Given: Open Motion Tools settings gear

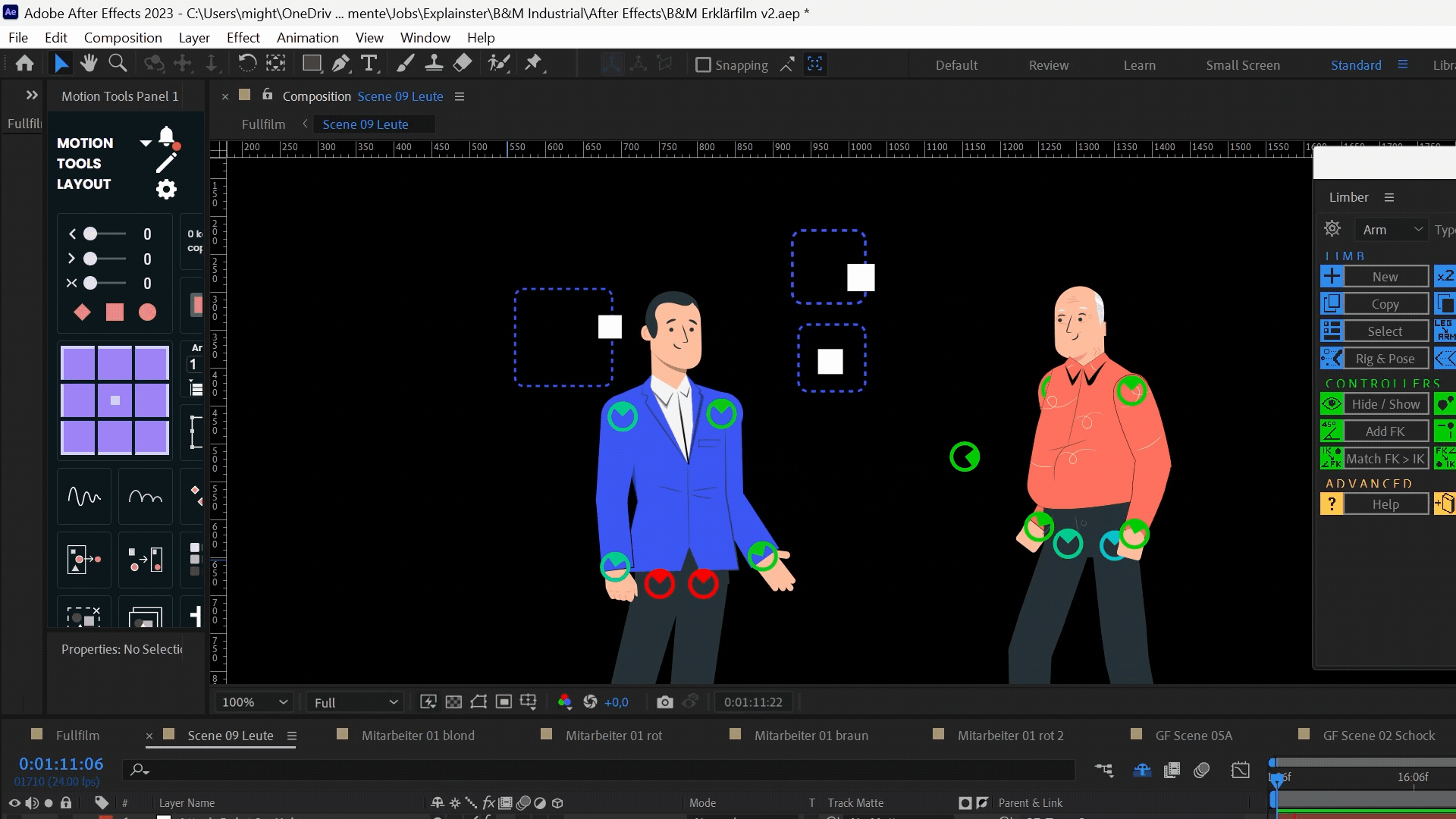Looking at the screenshot, I should 166,189.
